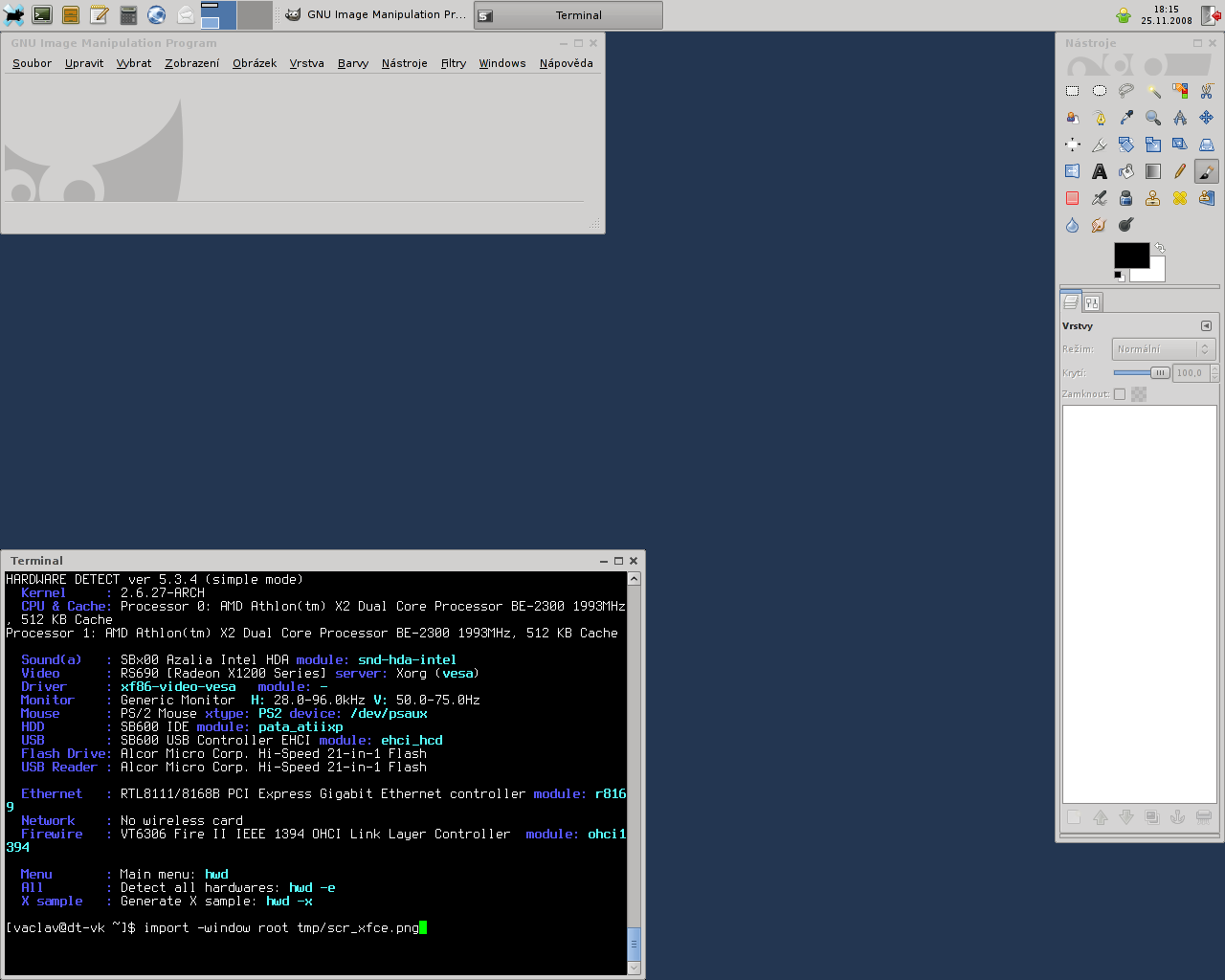
Task: Open the black foreground color swatch
Action: coord(1131,255)
